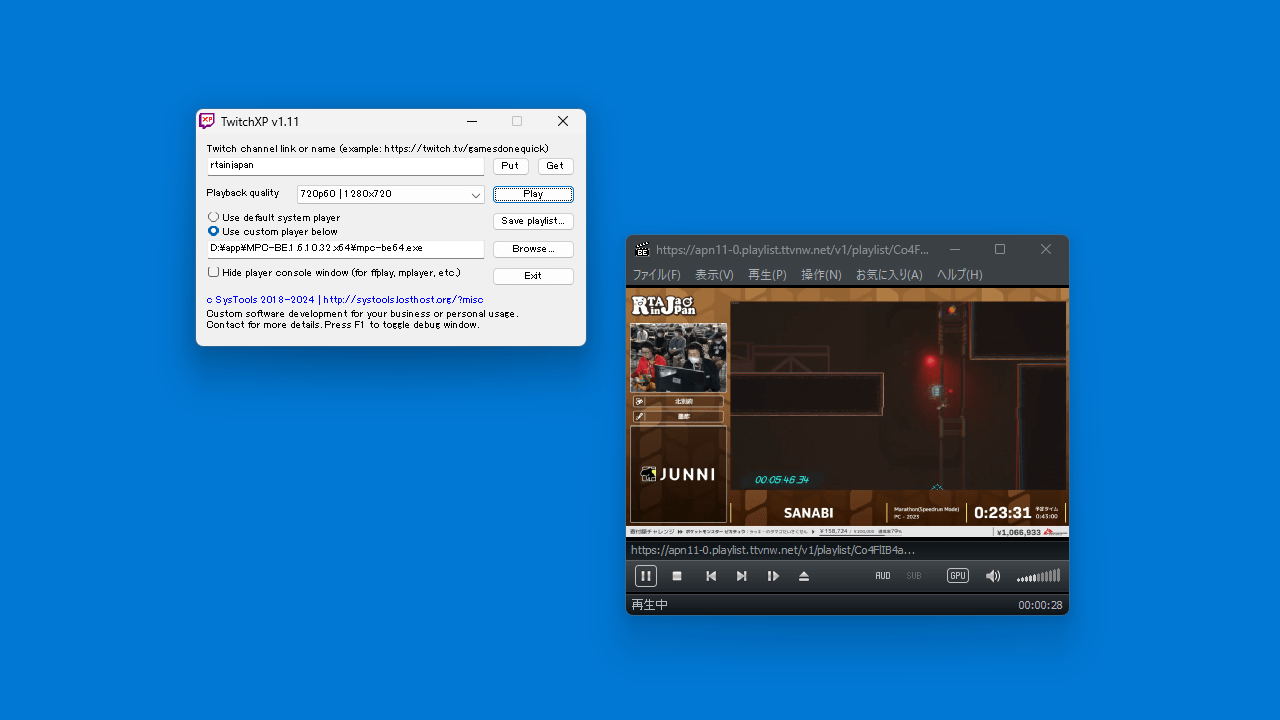Toggle the GPU decoding indicator
The image size is (1280, 720).
958,576
